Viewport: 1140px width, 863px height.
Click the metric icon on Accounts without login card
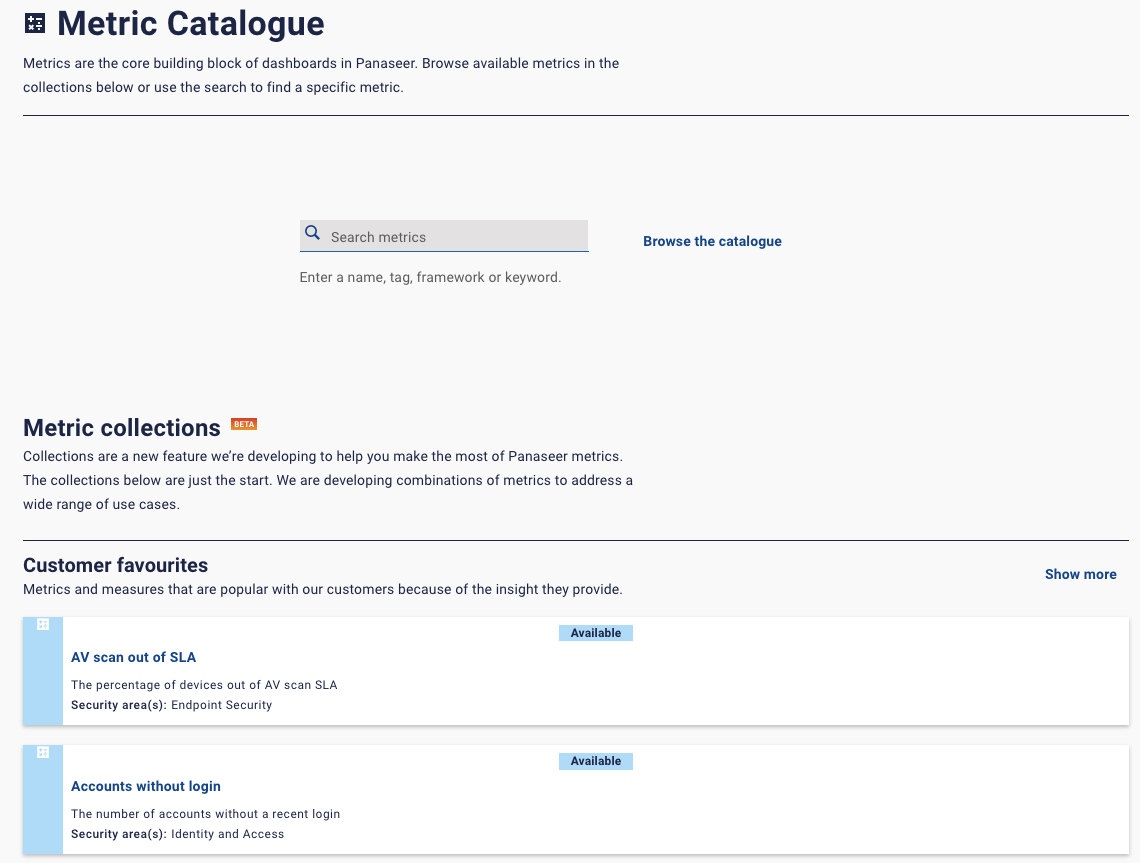click(x=43, y=752)
